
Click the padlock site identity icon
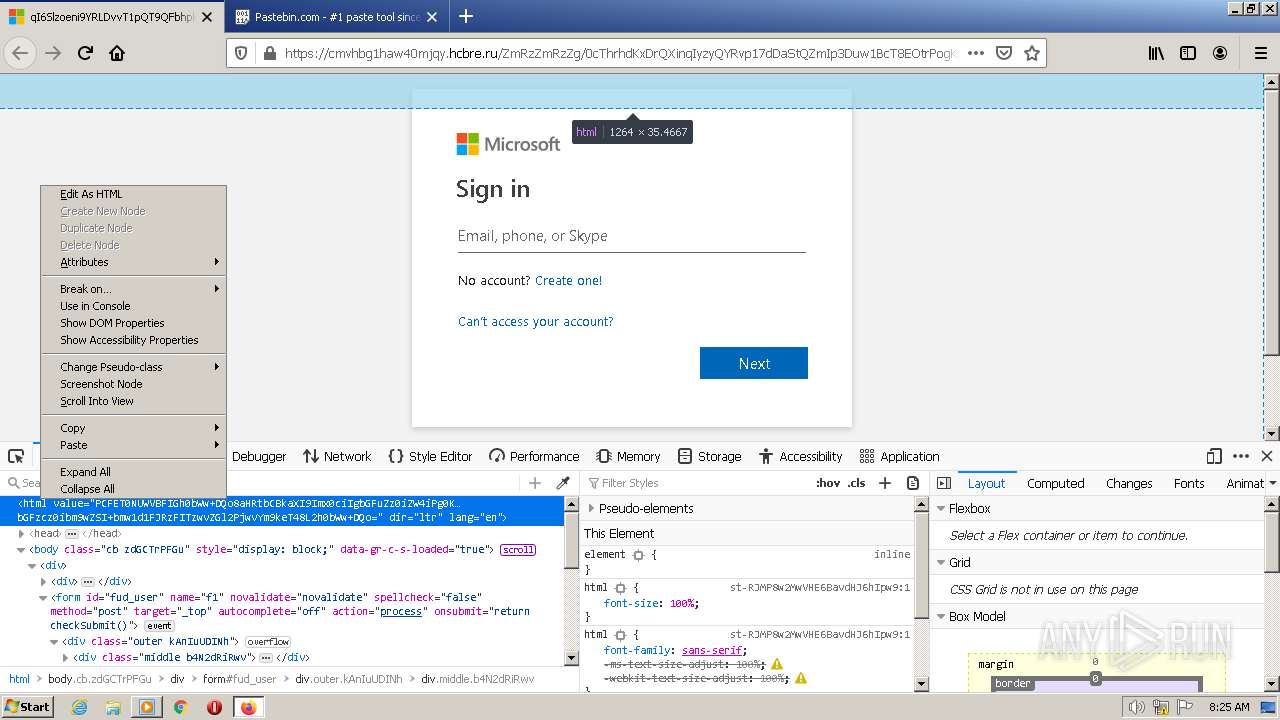tap(269, 53)
